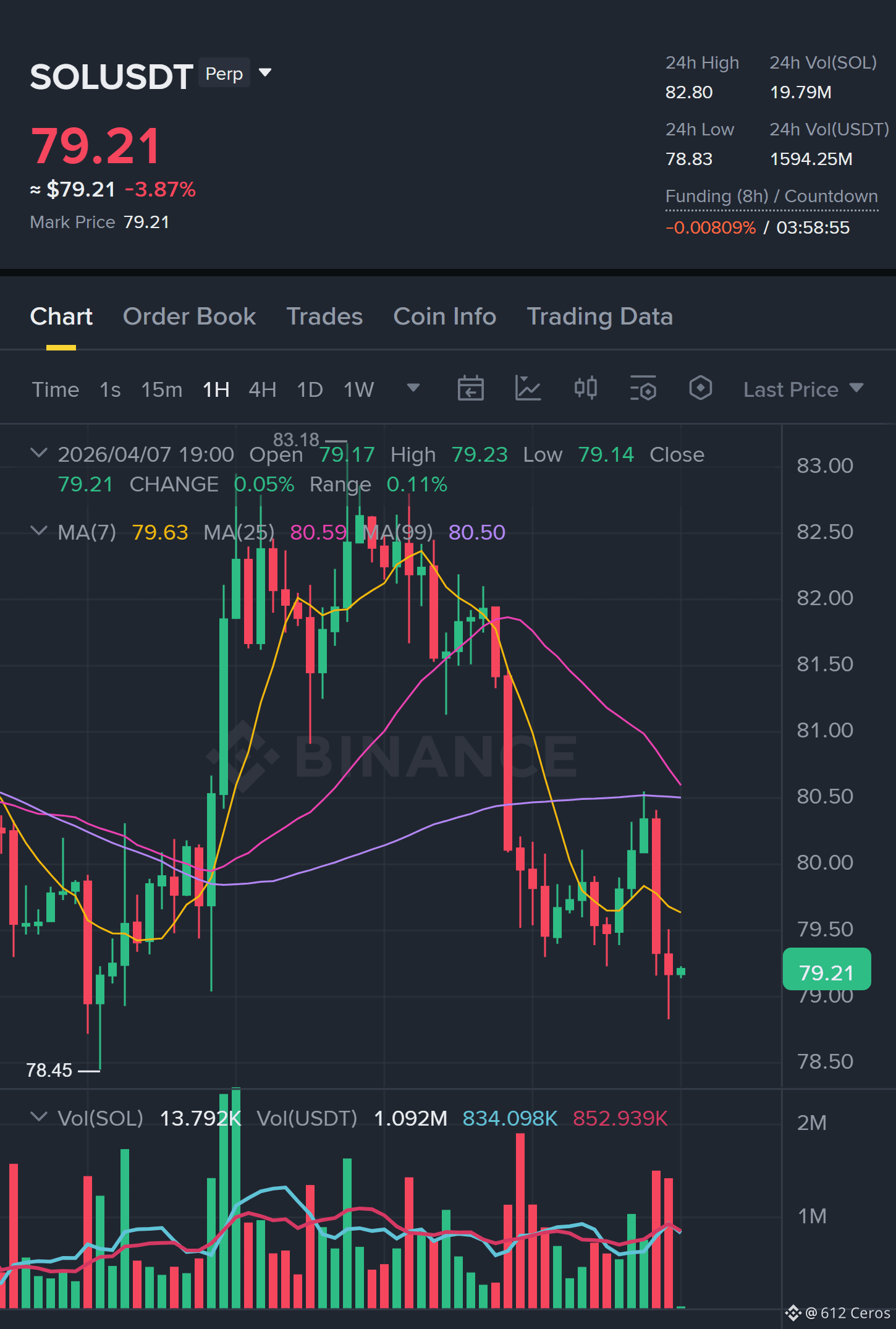Click the Funding (8h) / Countdown link

pyautogui.click(x=771, y=197)
